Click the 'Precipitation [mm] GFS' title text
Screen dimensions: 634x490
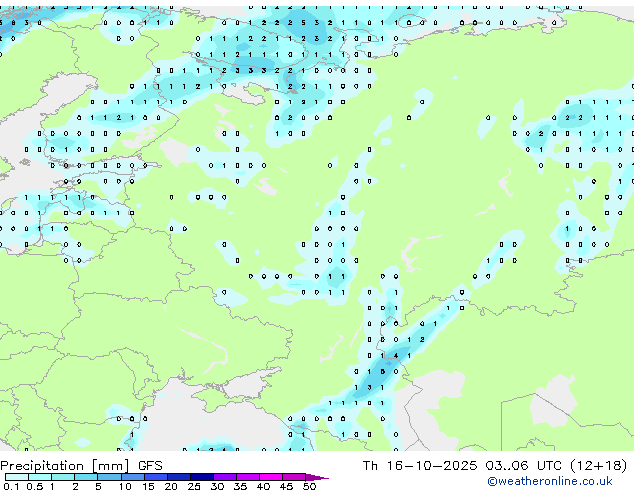pyautogui.click(x=81, y=466)
